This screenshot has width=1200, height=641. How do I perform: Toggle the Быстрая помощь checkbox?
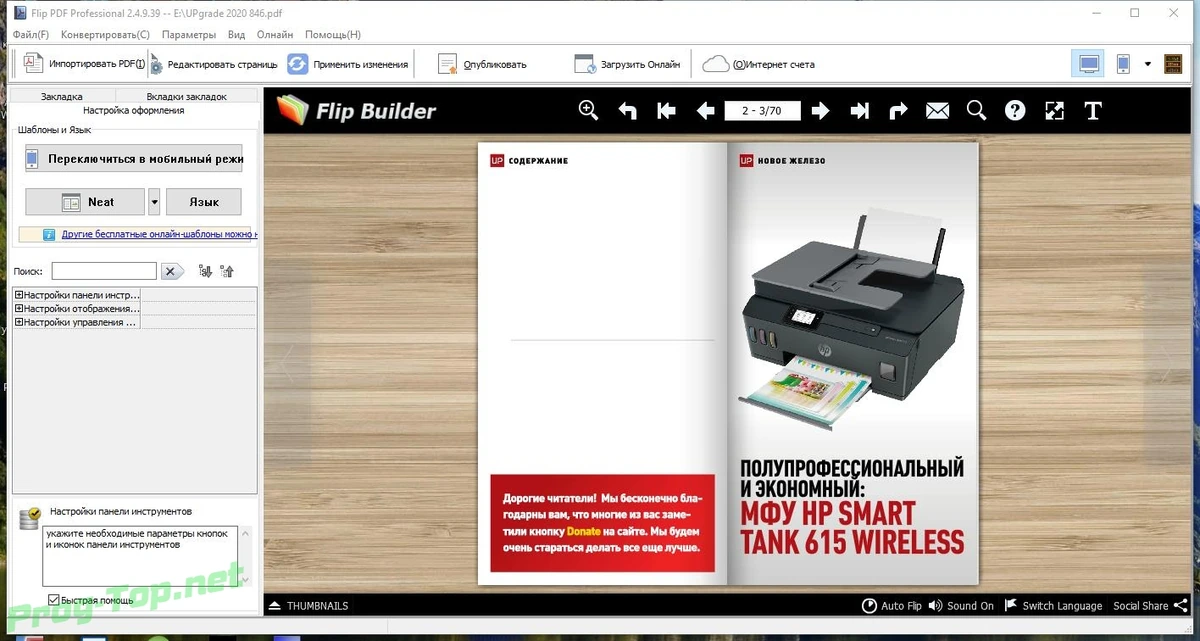[54, 600]
